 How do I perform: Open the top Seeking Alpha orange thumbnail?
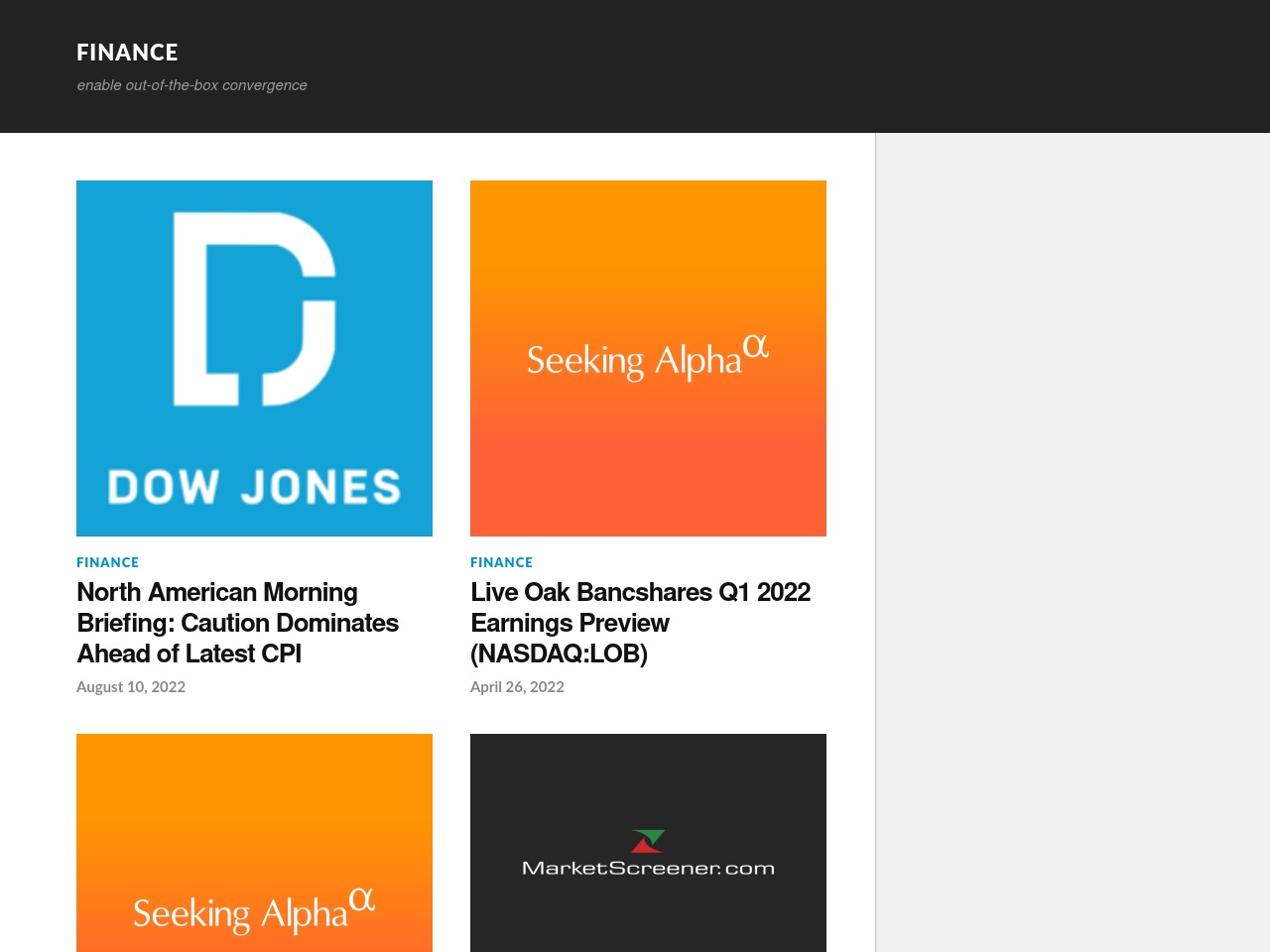[x=648, y=358]
